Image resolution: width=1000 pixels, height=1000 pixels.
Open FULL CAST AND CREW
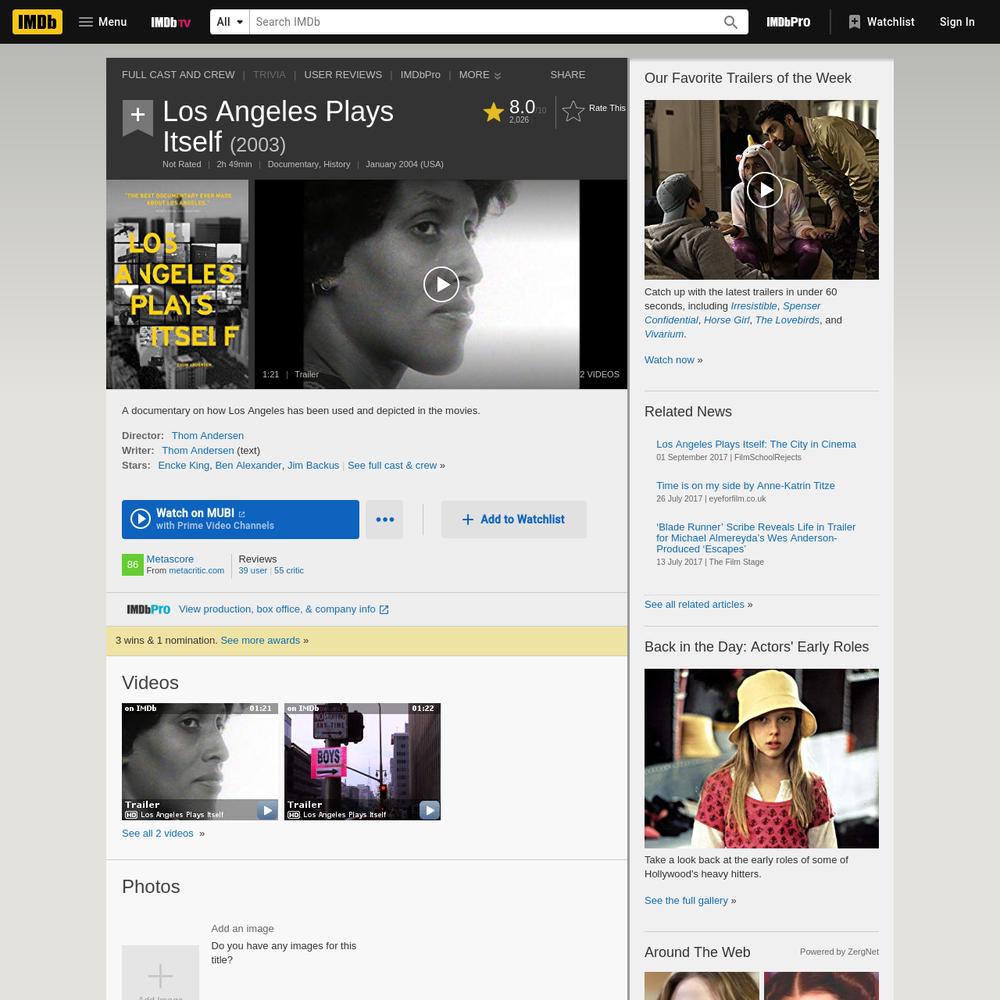coord(178,75)
